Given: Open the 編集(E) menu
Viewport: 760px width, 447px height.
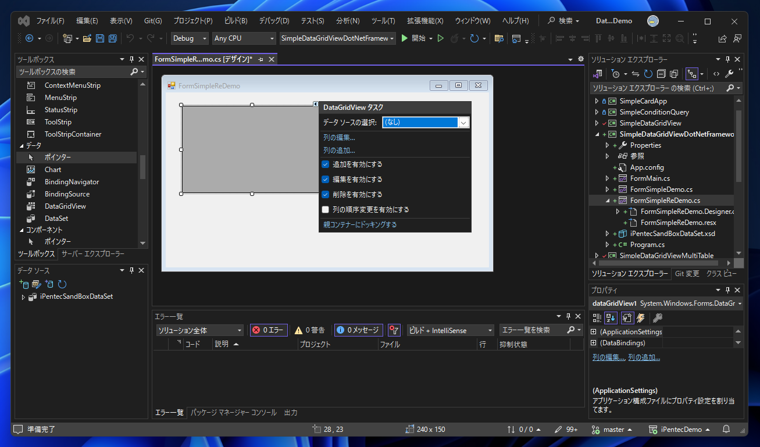Looking at the screenshot, I should coord(87,21).
